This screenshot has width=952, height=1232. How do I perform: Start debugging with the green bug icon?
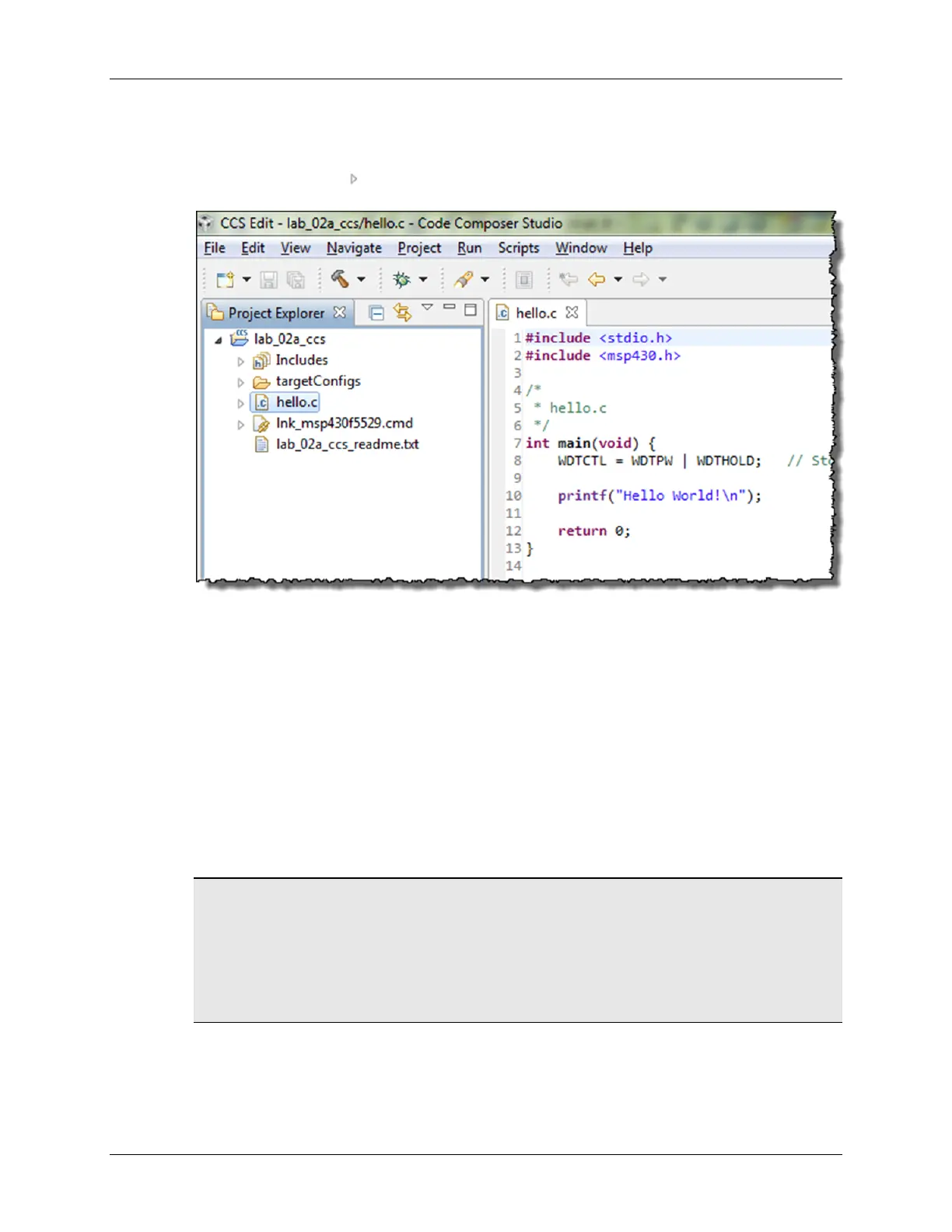402,279
